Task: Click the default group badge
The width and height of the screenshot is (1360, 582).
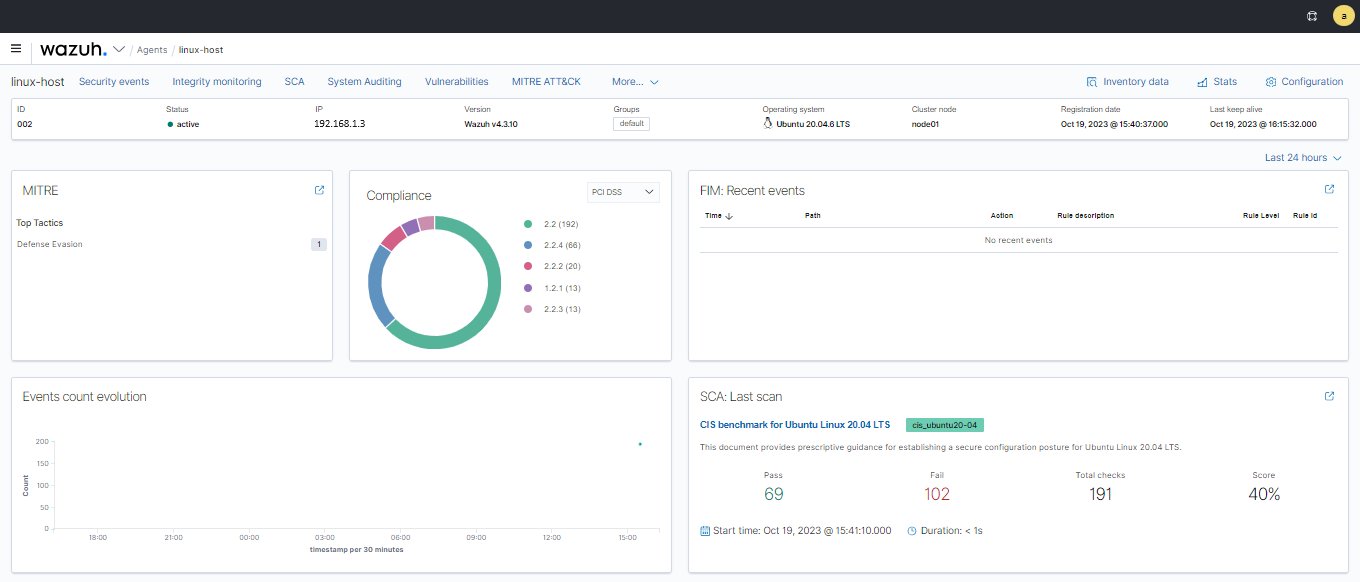Action: [x=631, y=124]
